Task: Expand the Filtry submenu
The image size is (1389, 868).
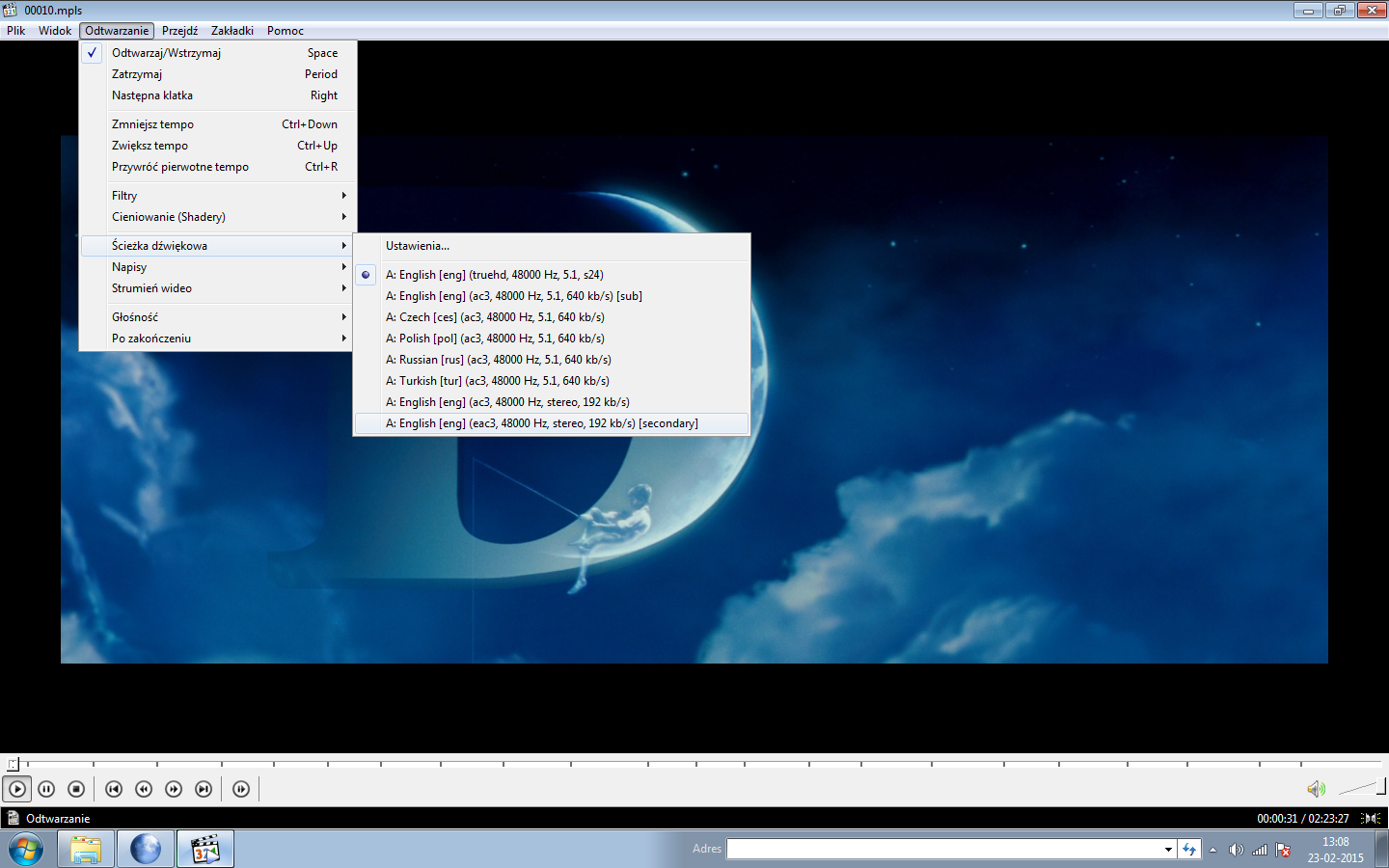Action: click(218, 196)
